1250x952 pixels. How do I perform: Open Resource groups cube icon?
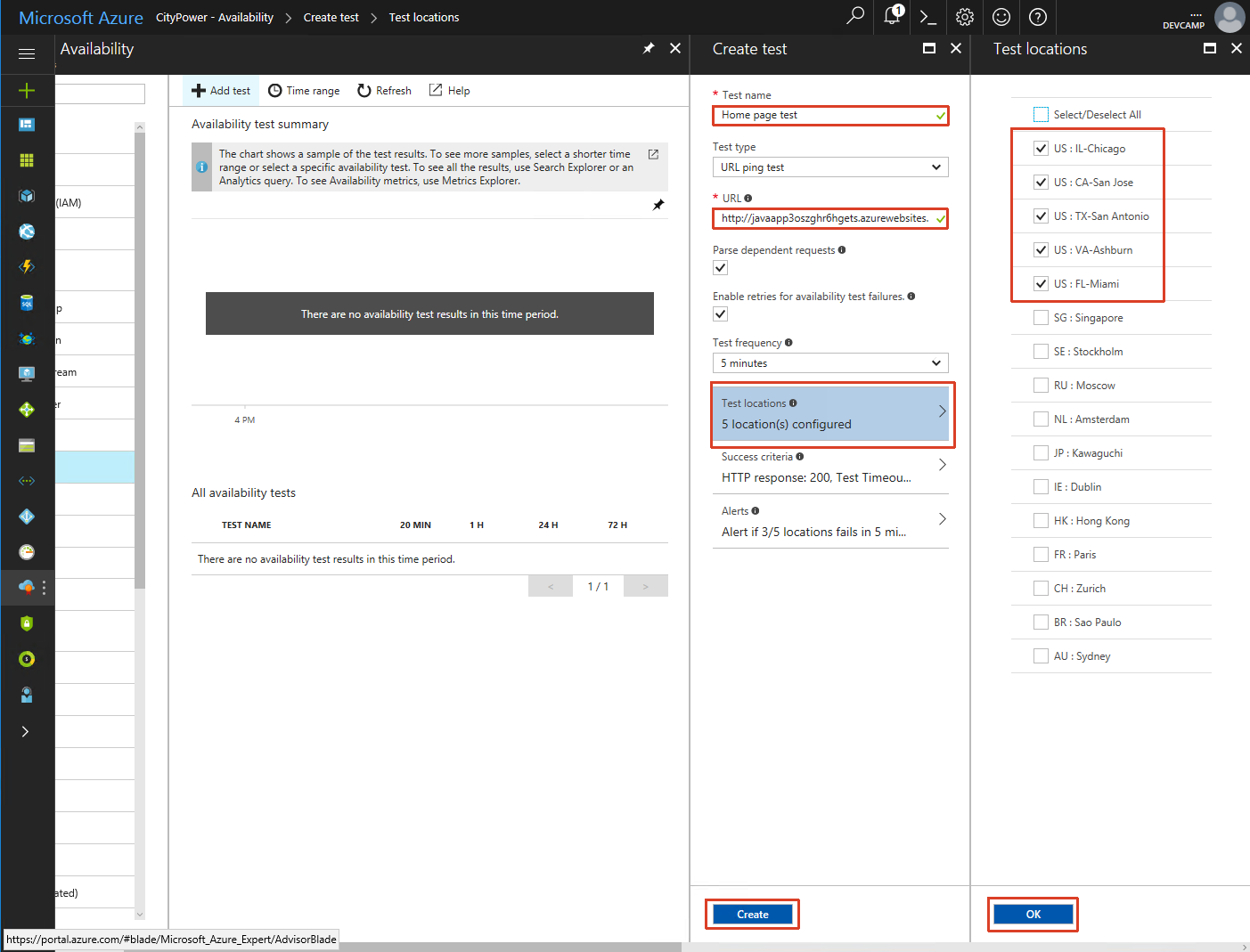click(x=27, y=196)
